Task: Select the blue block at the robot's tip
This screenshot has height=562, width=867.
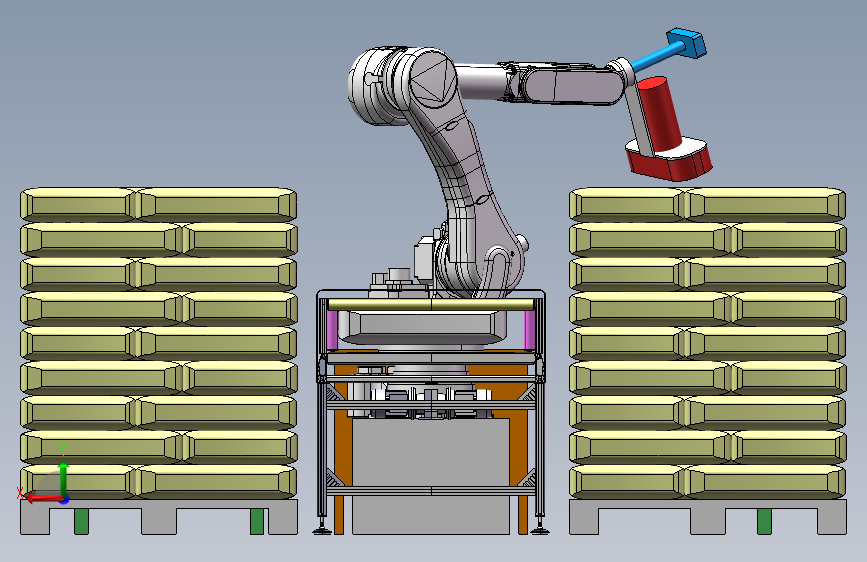Action: pos(686,42)
